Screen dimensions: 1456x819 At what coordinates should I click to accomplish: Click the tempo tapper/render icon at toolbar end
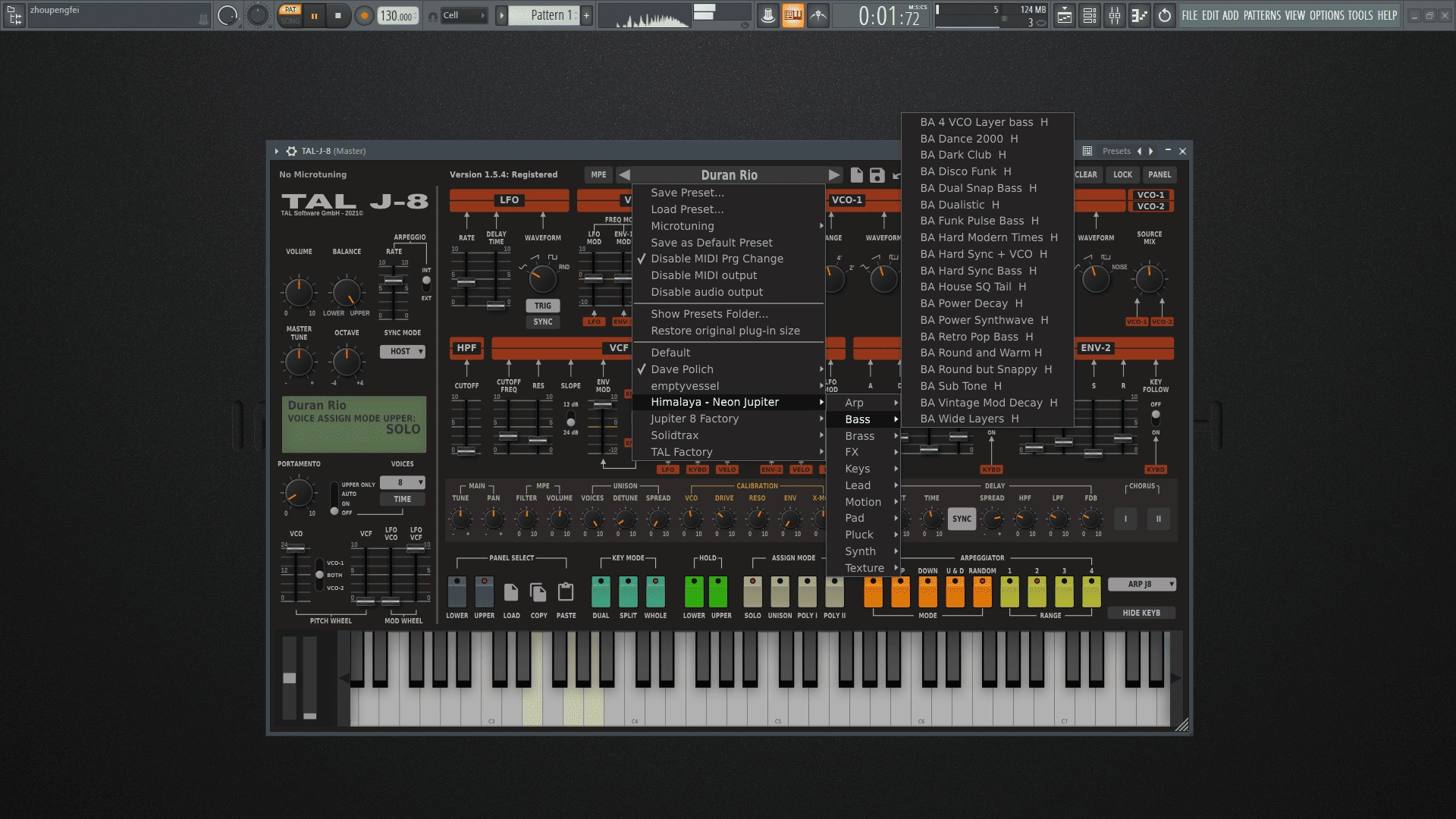click(1165, 15)
